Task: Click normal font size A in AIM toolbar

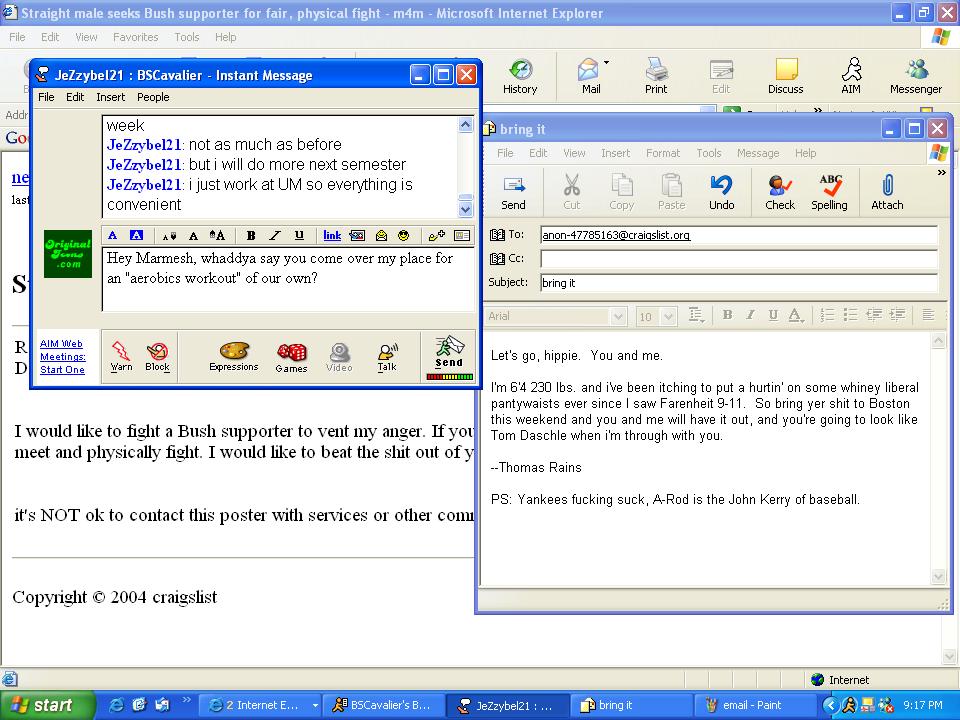Action: (x=193, y=236)
